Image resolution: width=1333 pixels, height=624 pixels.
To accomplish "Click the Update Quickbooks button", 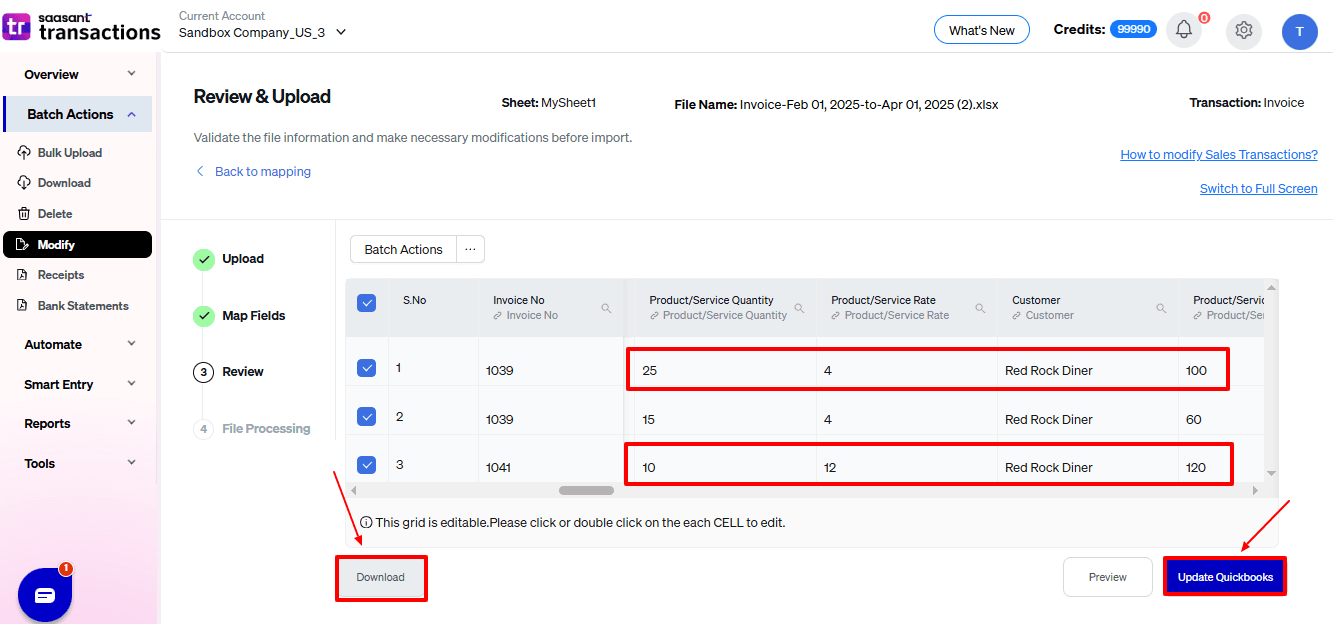I will pos(1225,577).
